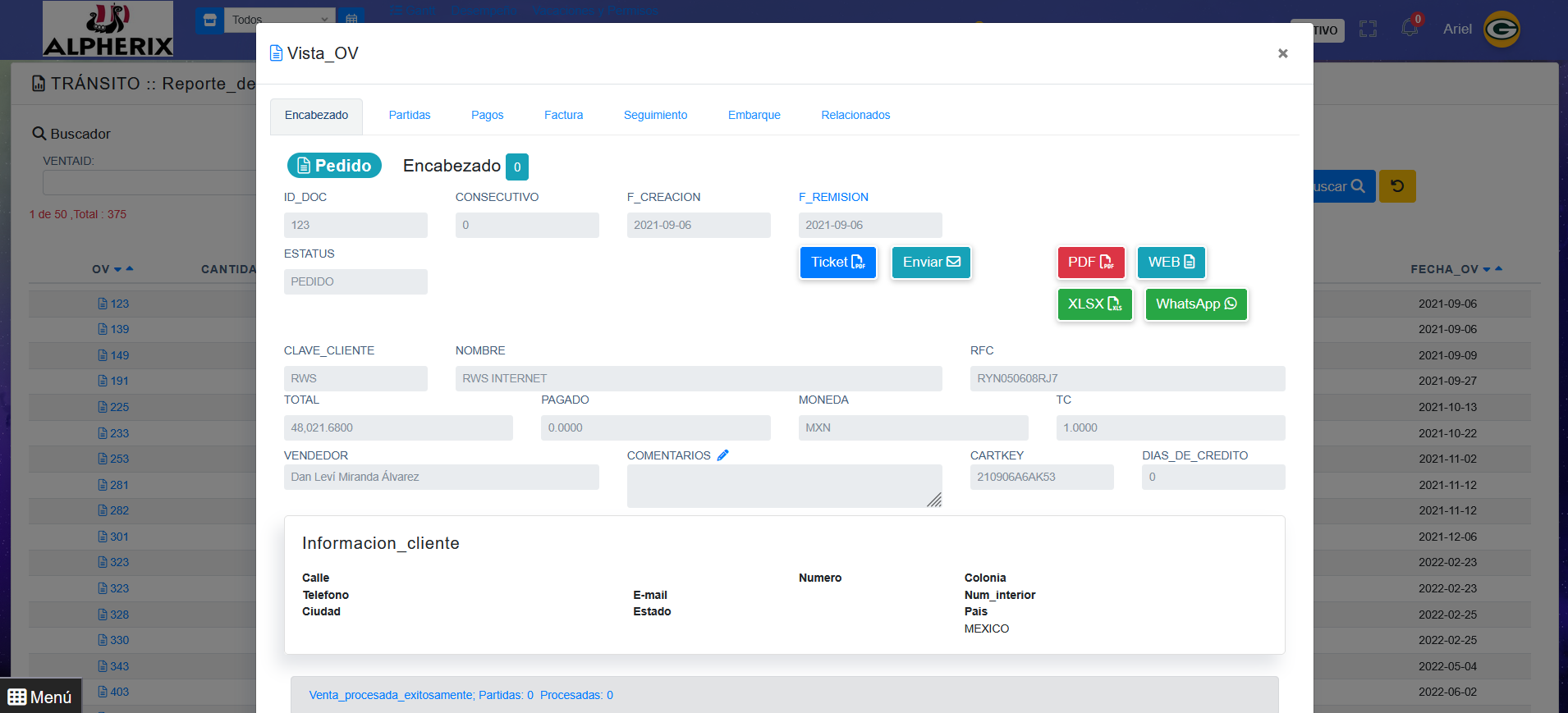Export the order as XLSX
The height and width of the screenshot is (713, 1568).
tap(1094, 304)
